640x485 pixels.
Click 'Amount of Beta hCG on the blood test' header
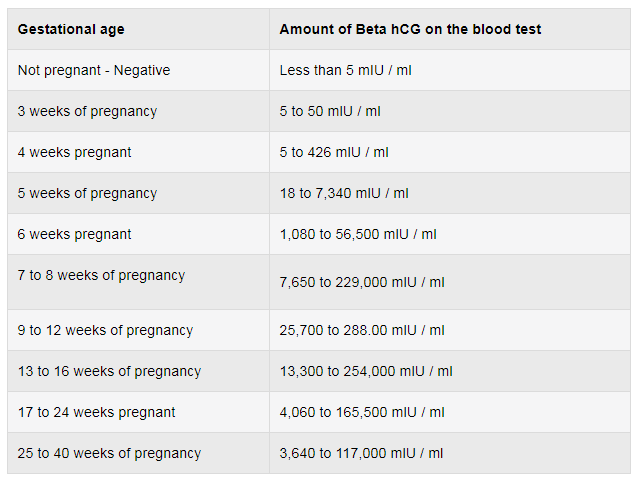point(410,29)
